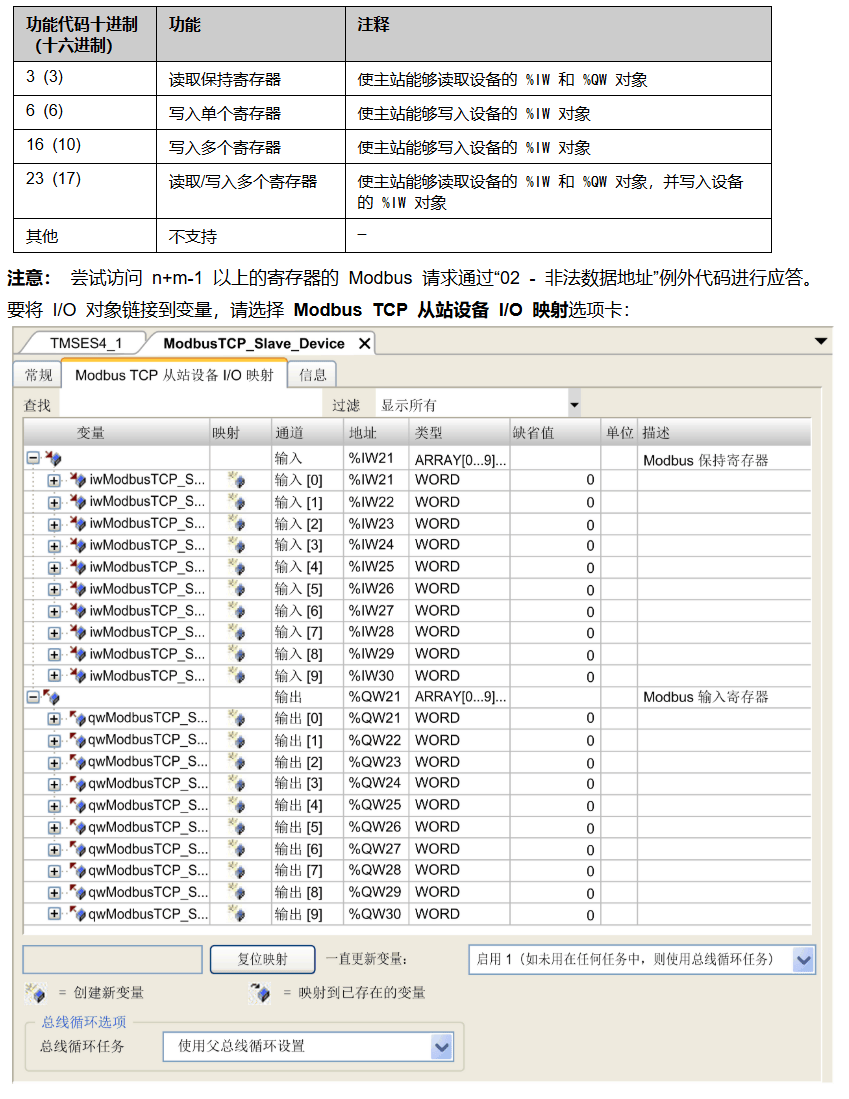Screen dimensions: 849x1099
Task: Switch to the TMSES4_1 tab
Action: point(86,343)
